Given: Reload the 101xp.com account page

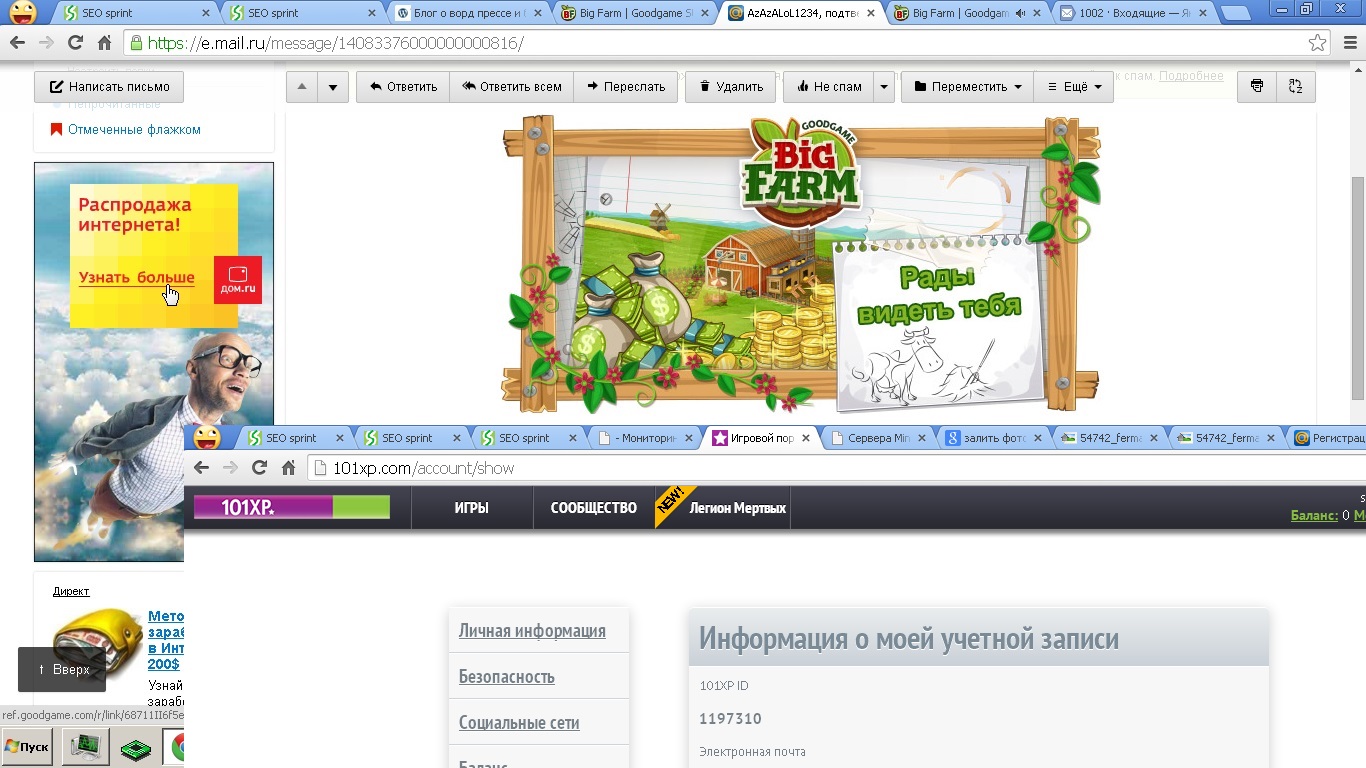Looking at the screenshot, I should pos(259,467).
